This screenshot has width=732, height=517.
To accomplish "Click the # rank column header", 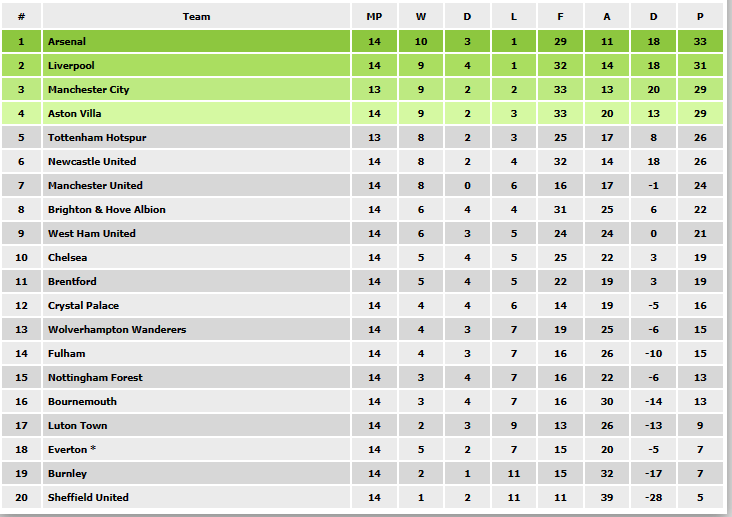I will 21,16.
